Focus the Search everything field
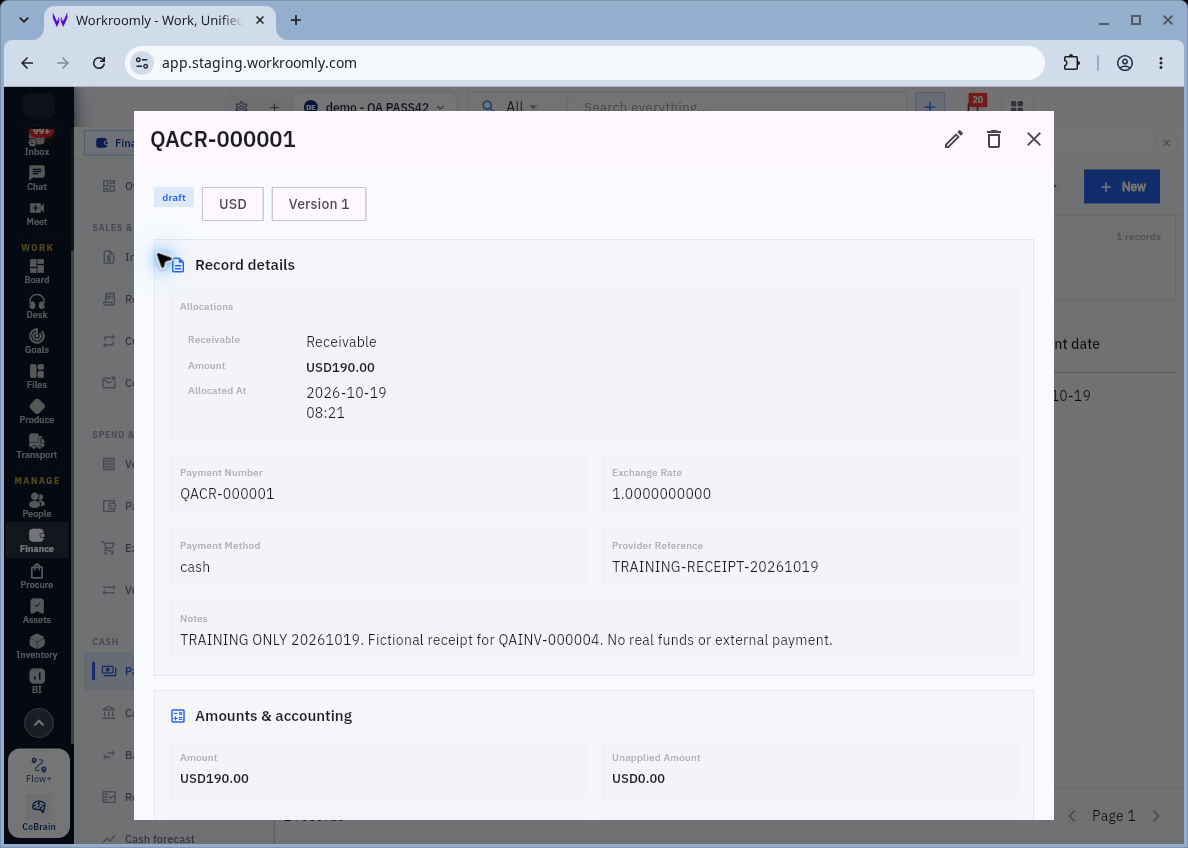Image resolution: width=1188 pixels, height=848 pixels. pyautogui.click(x=735, y=107)
